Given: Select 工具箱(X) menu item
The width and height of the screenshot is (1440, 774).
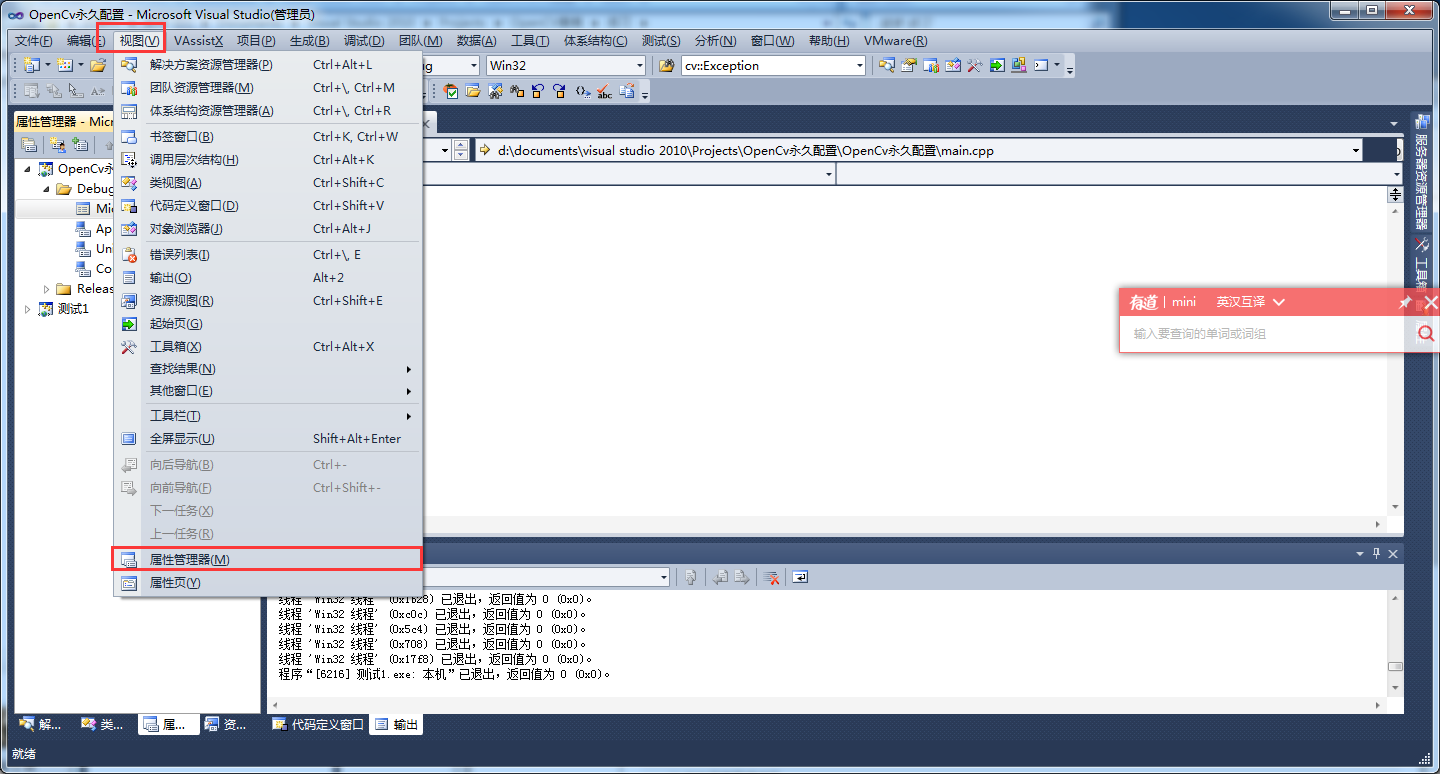Looking at the screenshot, I should (267, 347).
